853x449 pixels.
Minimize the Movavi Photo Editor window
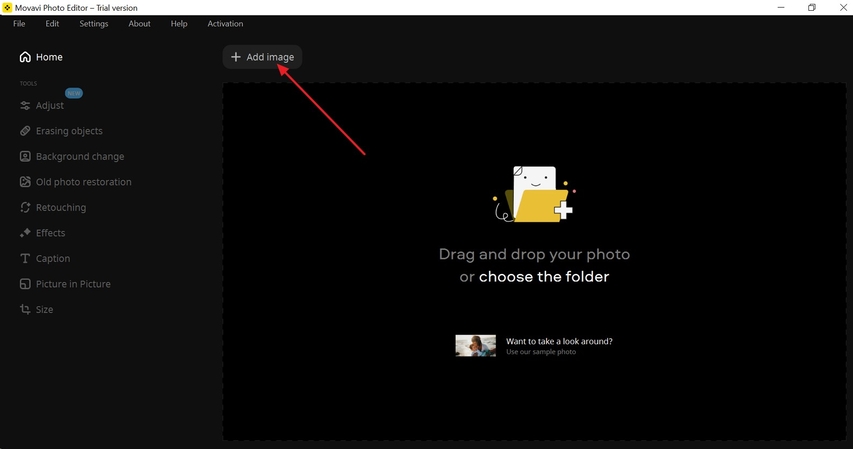click(781, 8)
